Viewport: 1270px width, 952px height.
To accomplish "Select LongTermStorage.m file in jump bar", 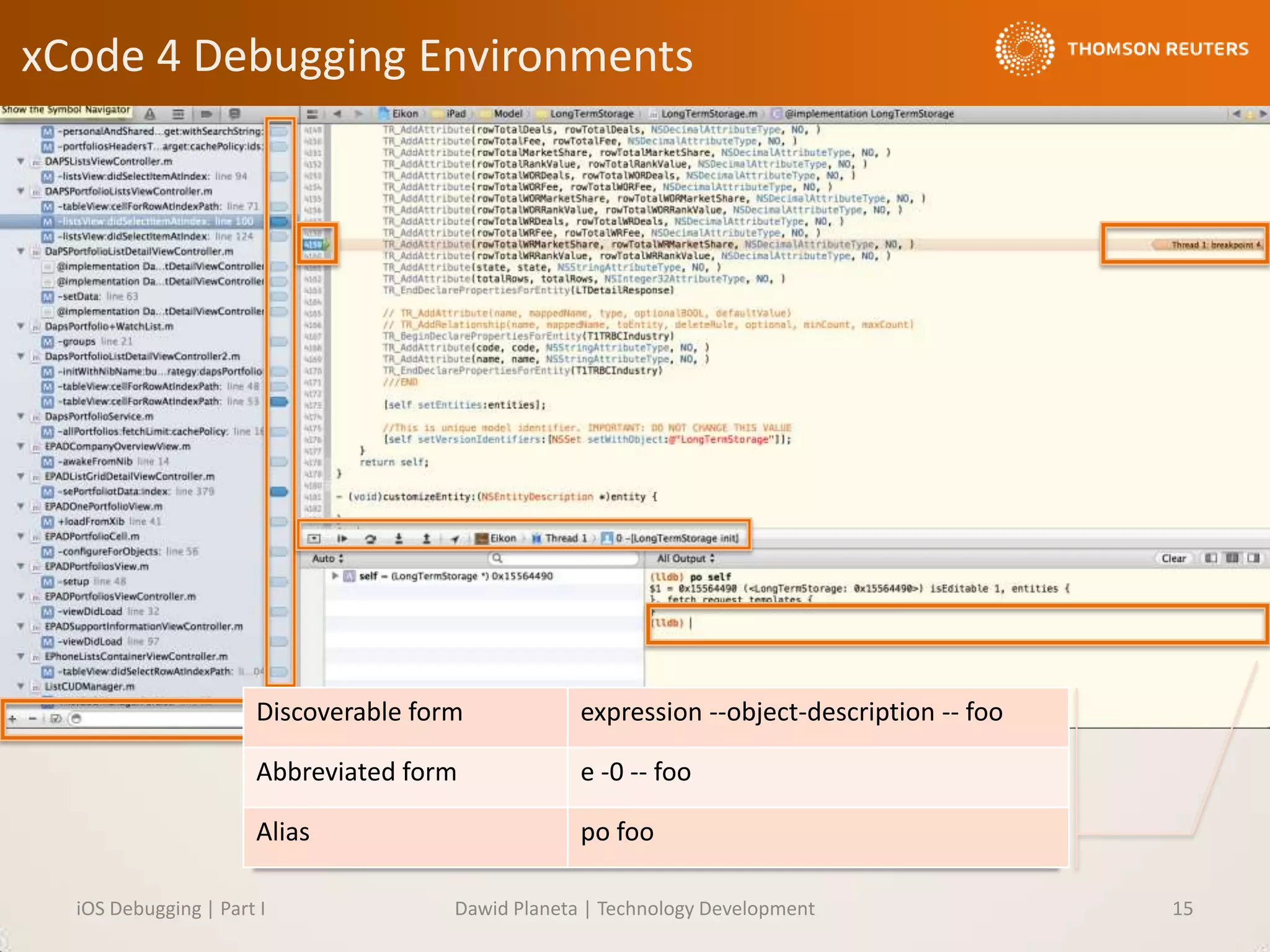I will click(703, 114).
